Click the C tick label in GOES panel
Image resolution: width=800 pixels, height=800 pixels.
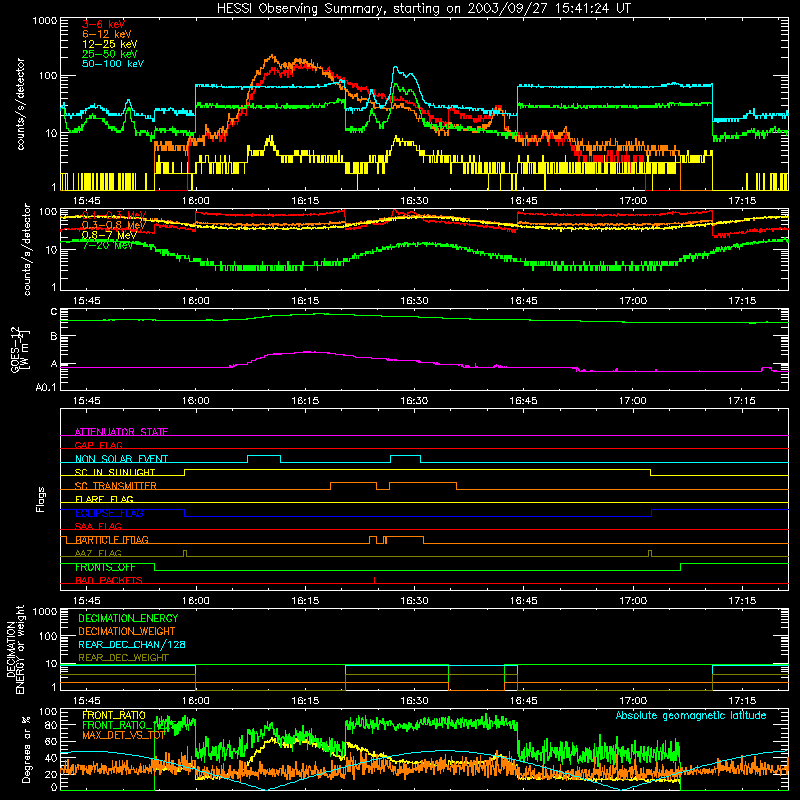(54, 312)
